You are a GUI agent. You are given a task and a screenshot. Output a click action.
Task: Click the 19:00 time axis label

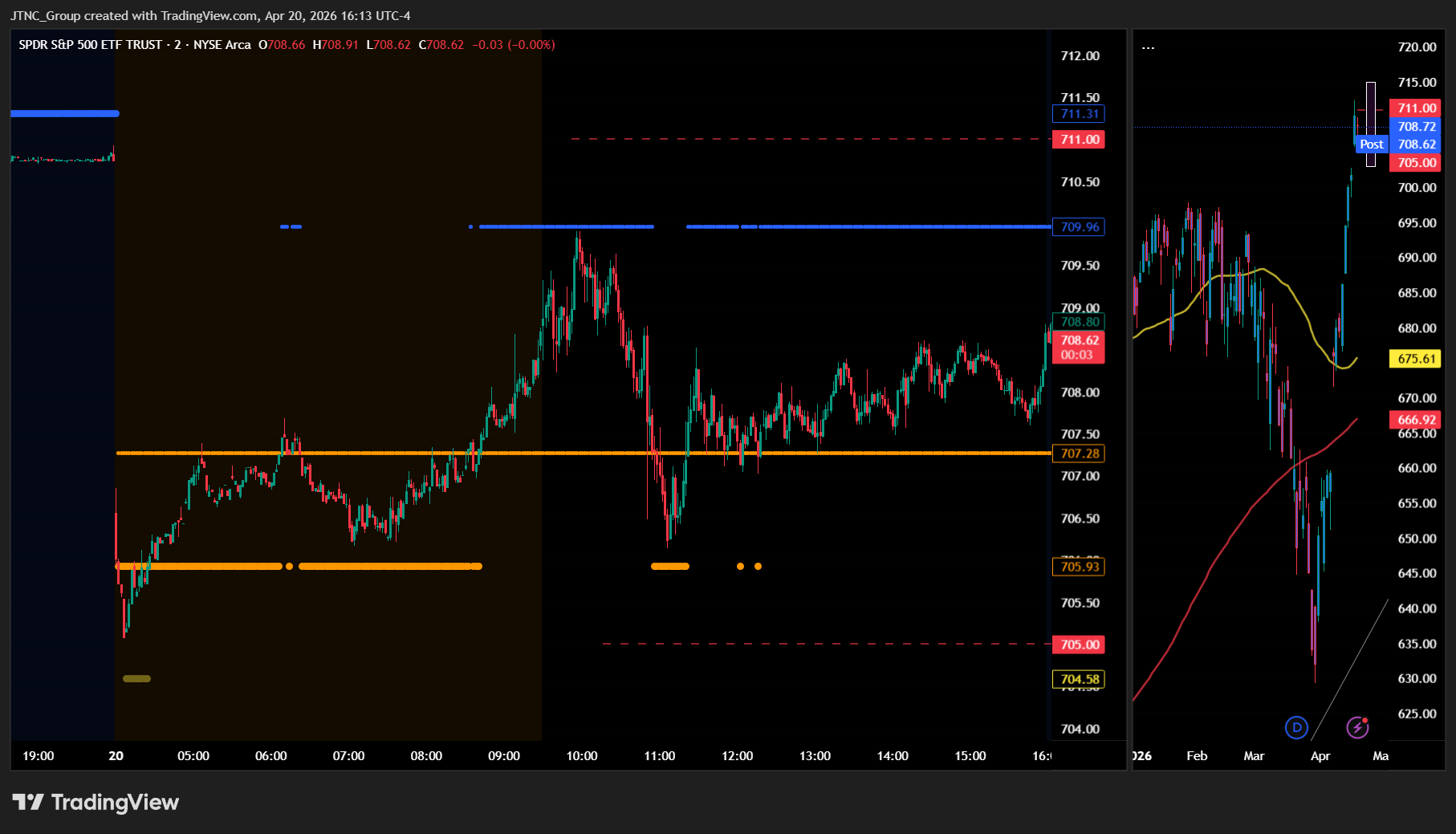coord(39,756)
